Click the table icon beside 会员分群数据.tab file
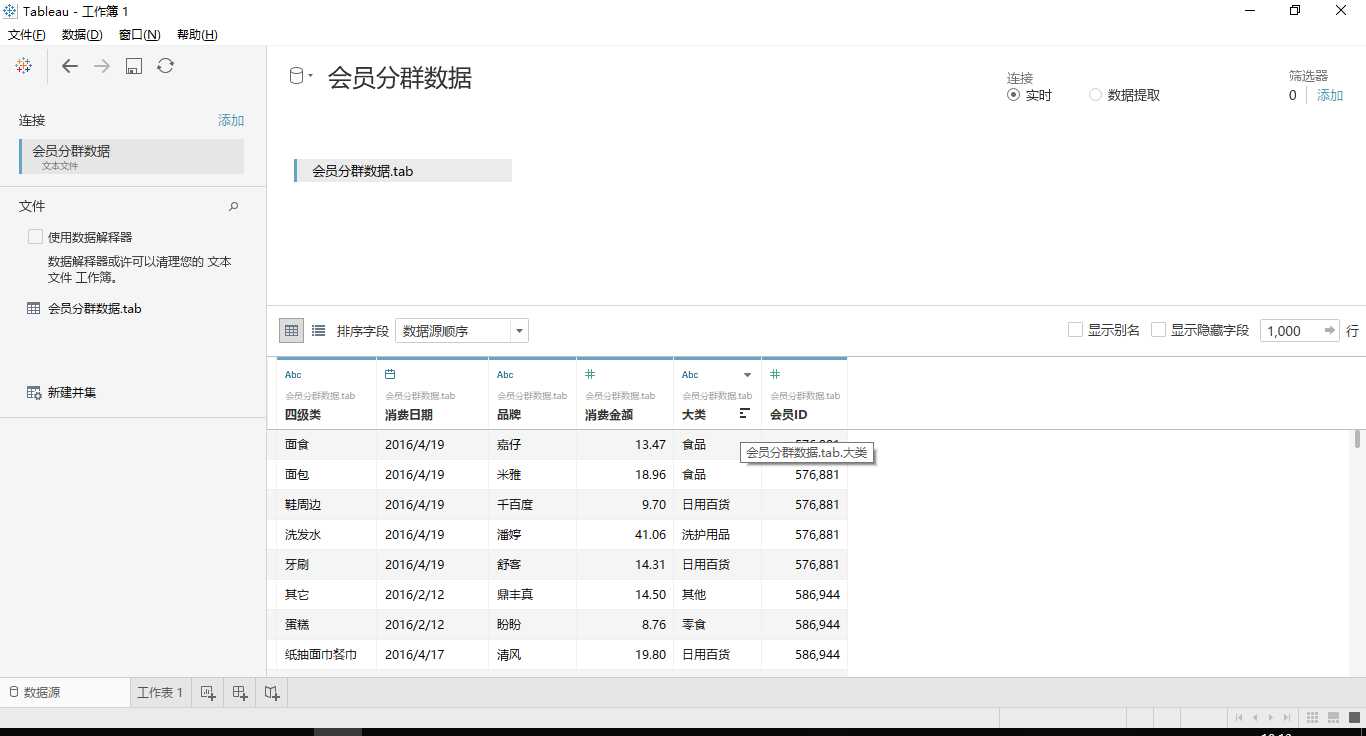Image resolution: width=1366 pixels, height=736 pixels. pos(33,309)
